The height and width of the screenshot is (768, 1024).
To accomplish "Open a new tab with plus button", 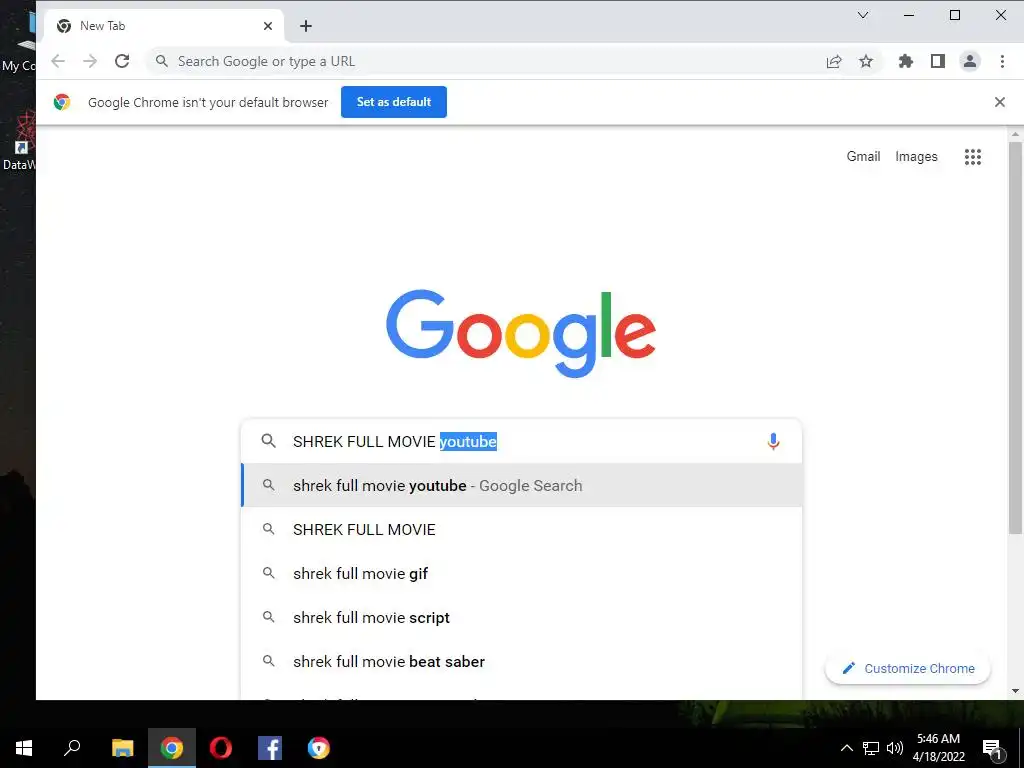I will [306, 26].
